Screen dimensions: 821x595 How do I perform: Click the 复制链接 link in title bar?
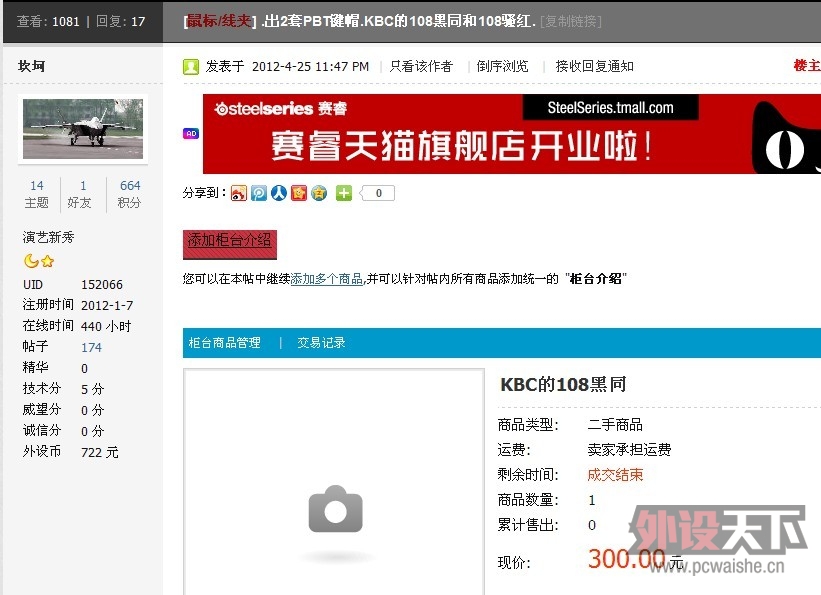coord(571,21)
